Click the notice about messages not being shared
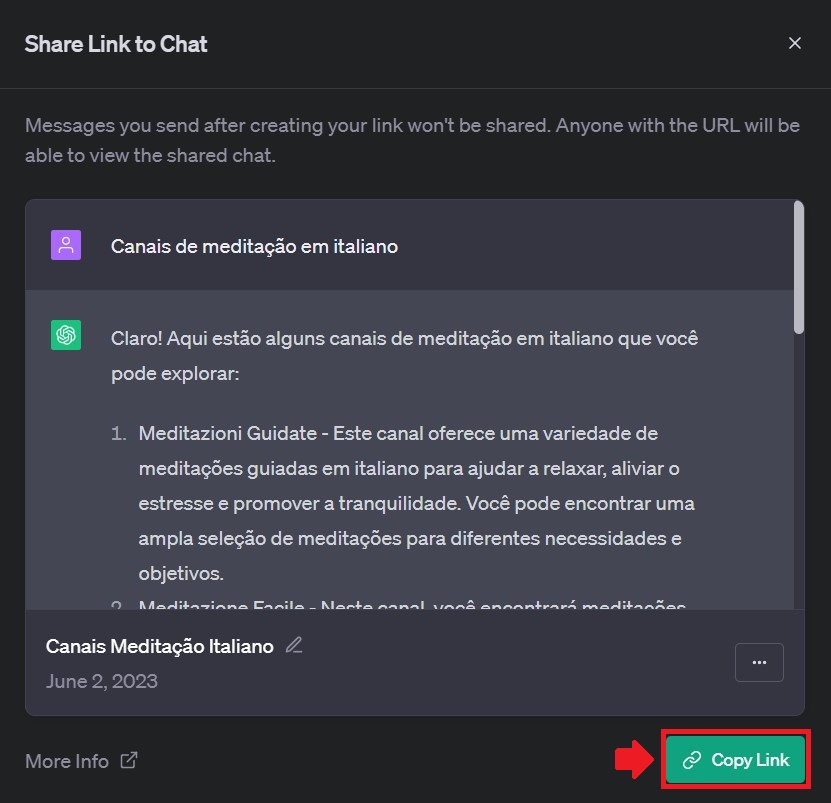 pyautogui.click(x=412, y=140)
